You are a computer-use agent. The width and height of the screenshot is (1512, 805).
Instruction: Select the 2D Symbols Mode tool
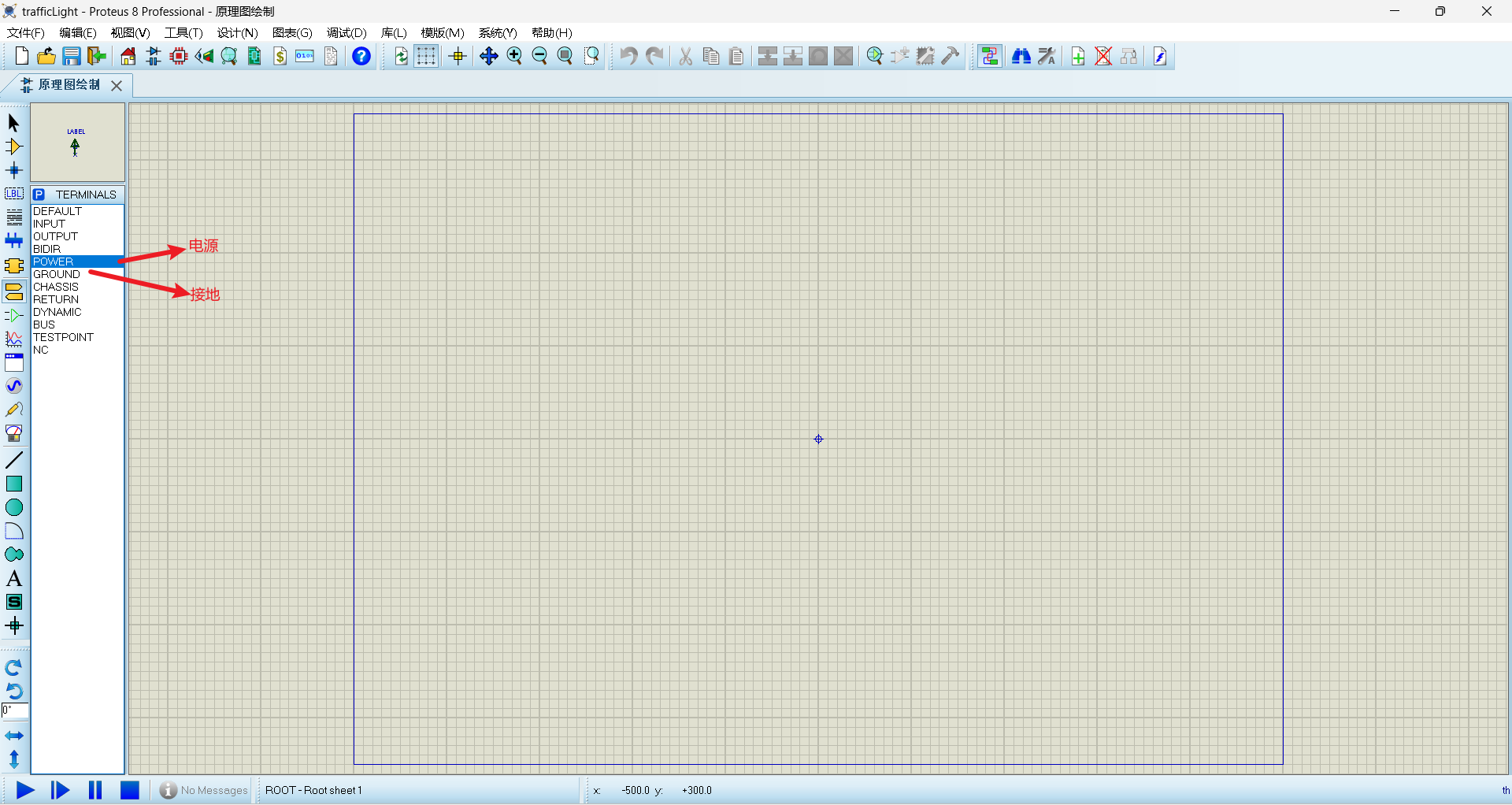(13, 602)
